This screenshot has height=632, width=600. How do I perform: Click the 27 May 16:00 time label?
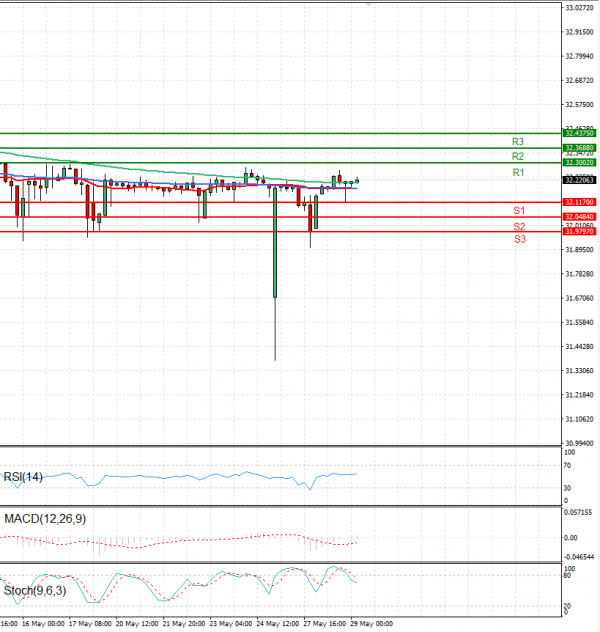click(x=324, y=624)
